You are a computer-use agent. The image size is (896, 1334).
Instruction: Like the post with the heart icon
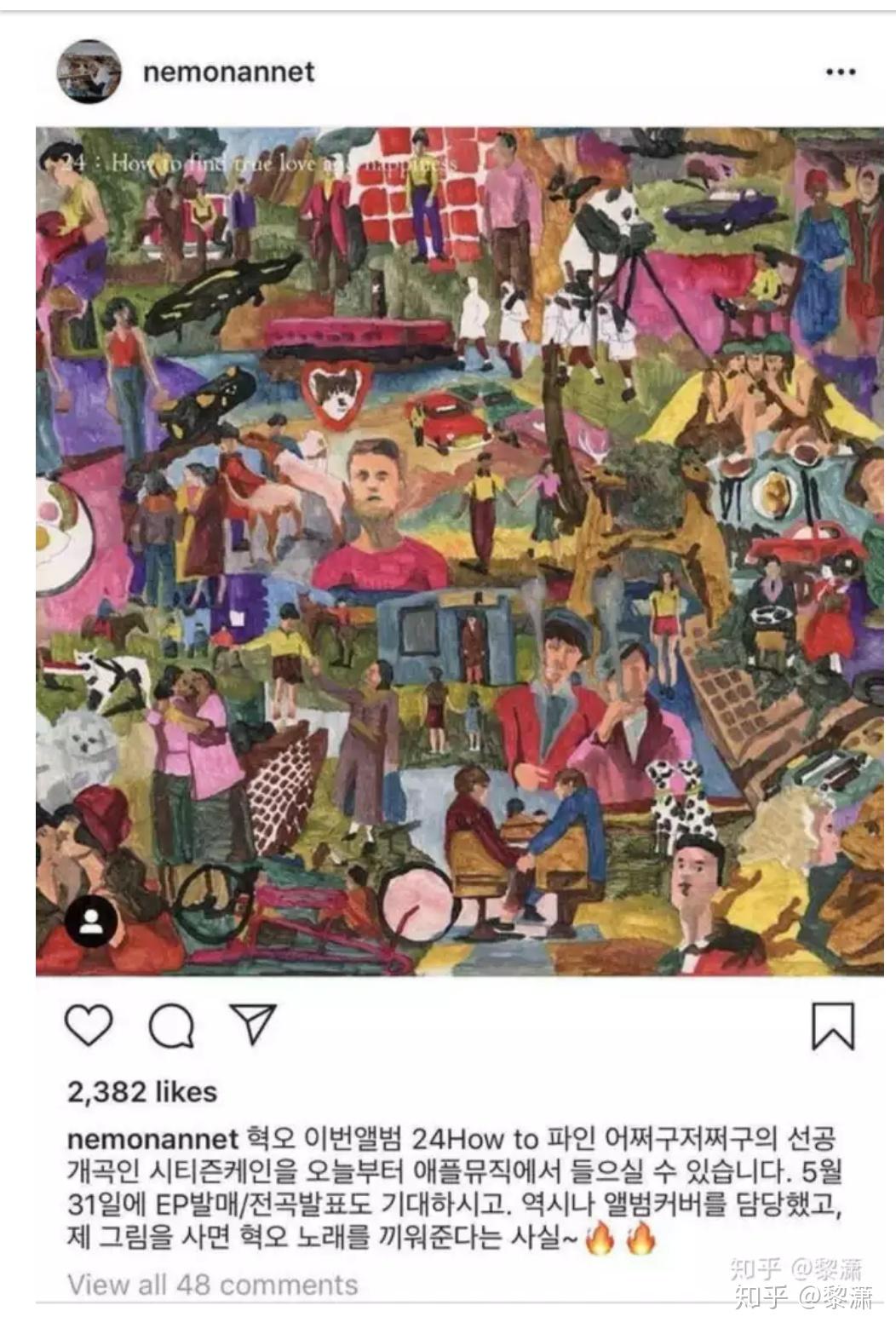tap(89, 1026)
